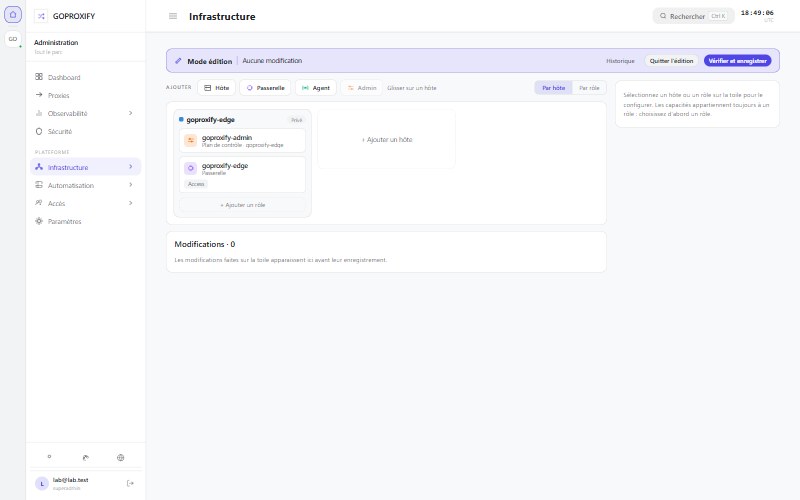Toggle the hamburger sidebar menu icon
The image size is (800, 500).
coord(173,16)
